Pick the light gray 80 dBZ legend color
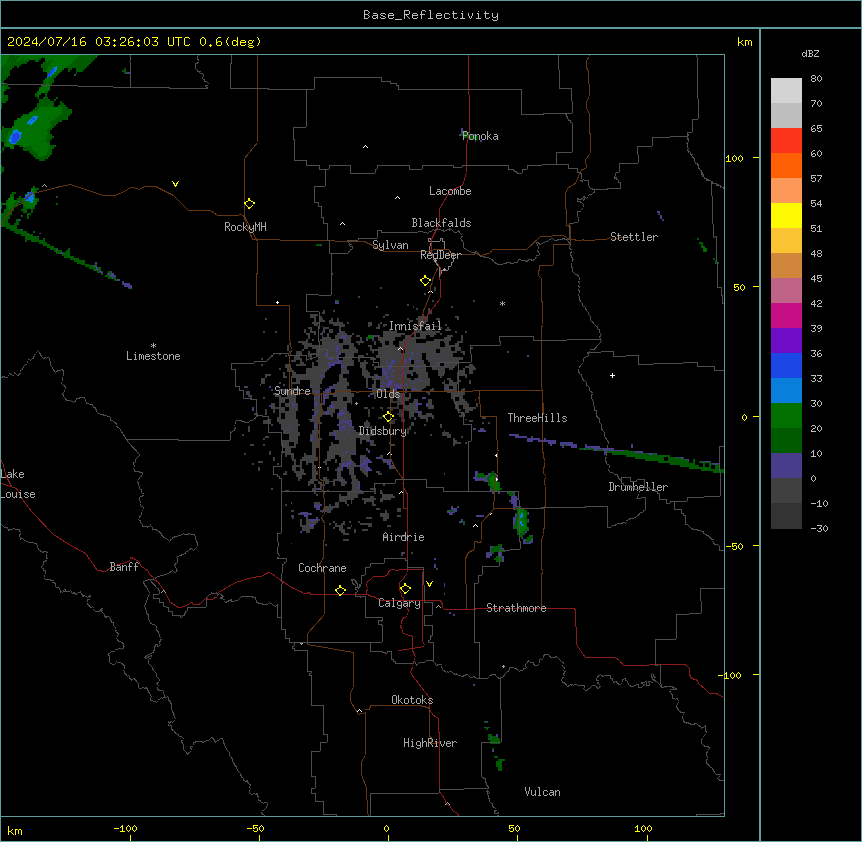 pos(786,90)
